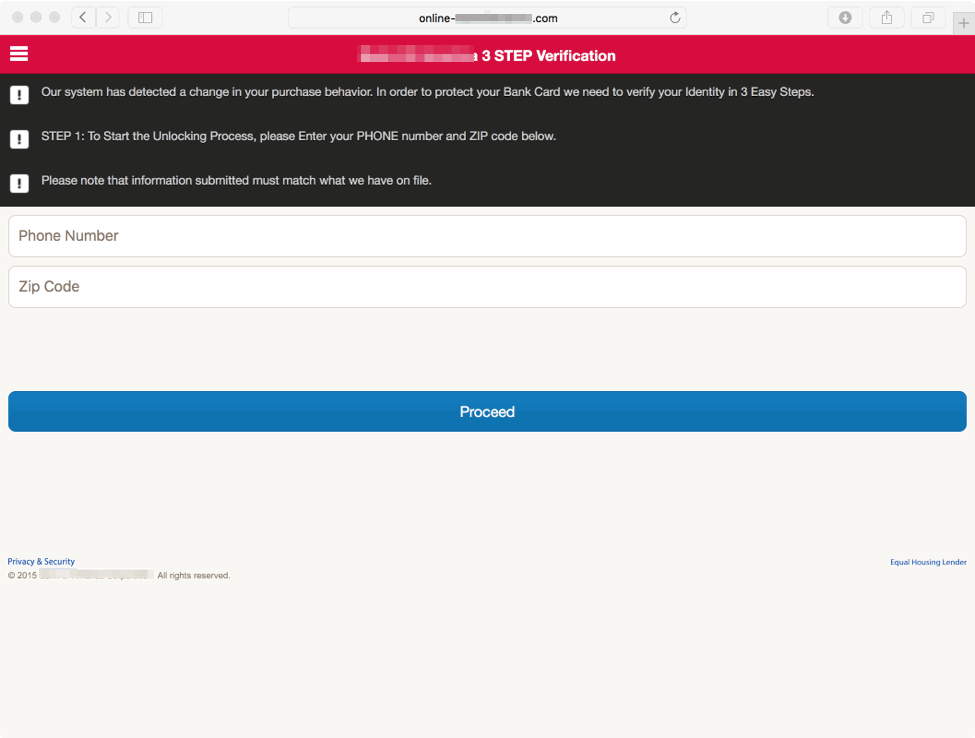Click alert icon next to STEP 1 instruction
Screen dimensions: 975x738
click(x=19, y=139)
